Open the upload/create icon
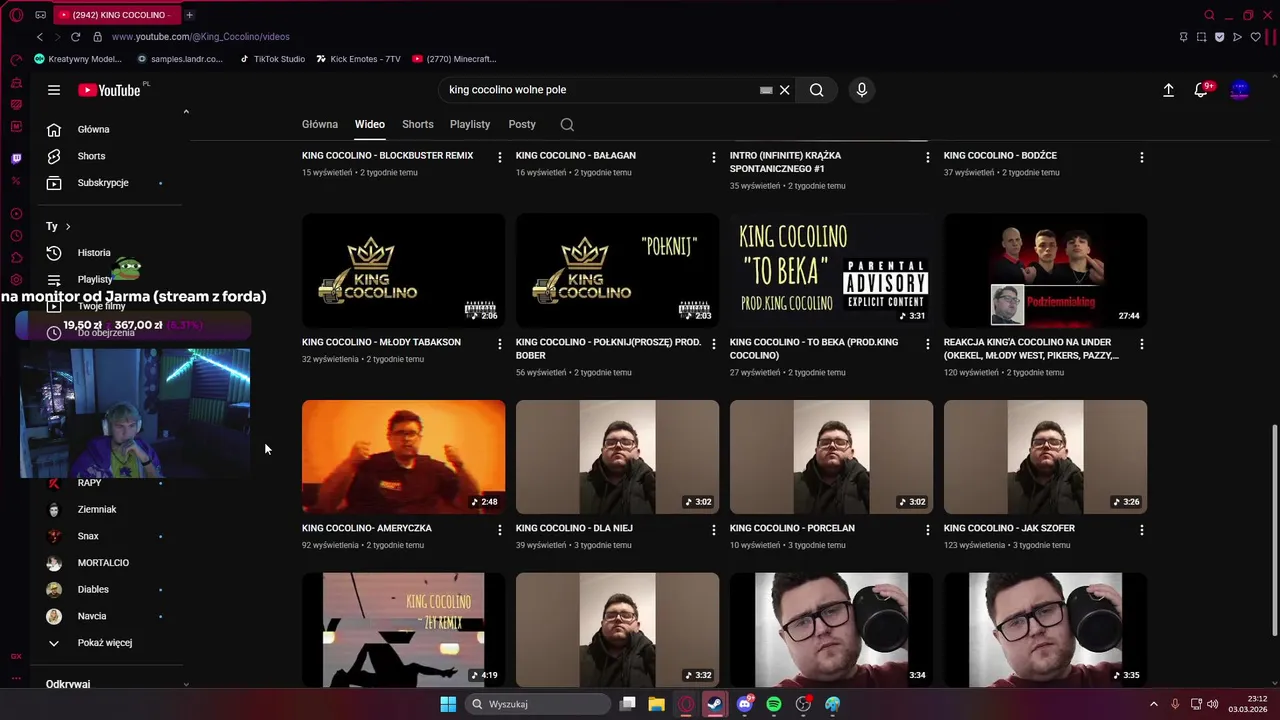This screenshot has width=1280, height=720. pyautogui.click(x=1168, y=90)
